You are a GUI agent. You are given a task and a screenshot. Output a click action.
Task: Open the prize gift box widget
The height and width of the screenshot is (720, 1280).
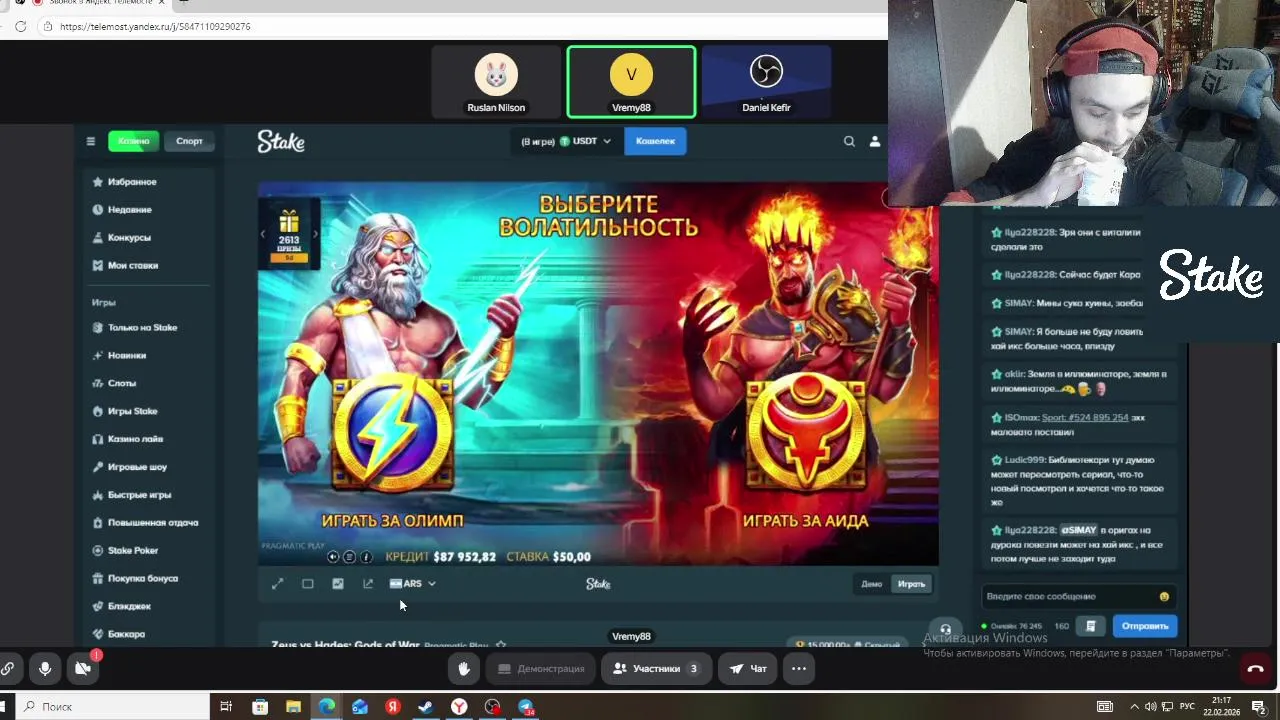point(289,234)
